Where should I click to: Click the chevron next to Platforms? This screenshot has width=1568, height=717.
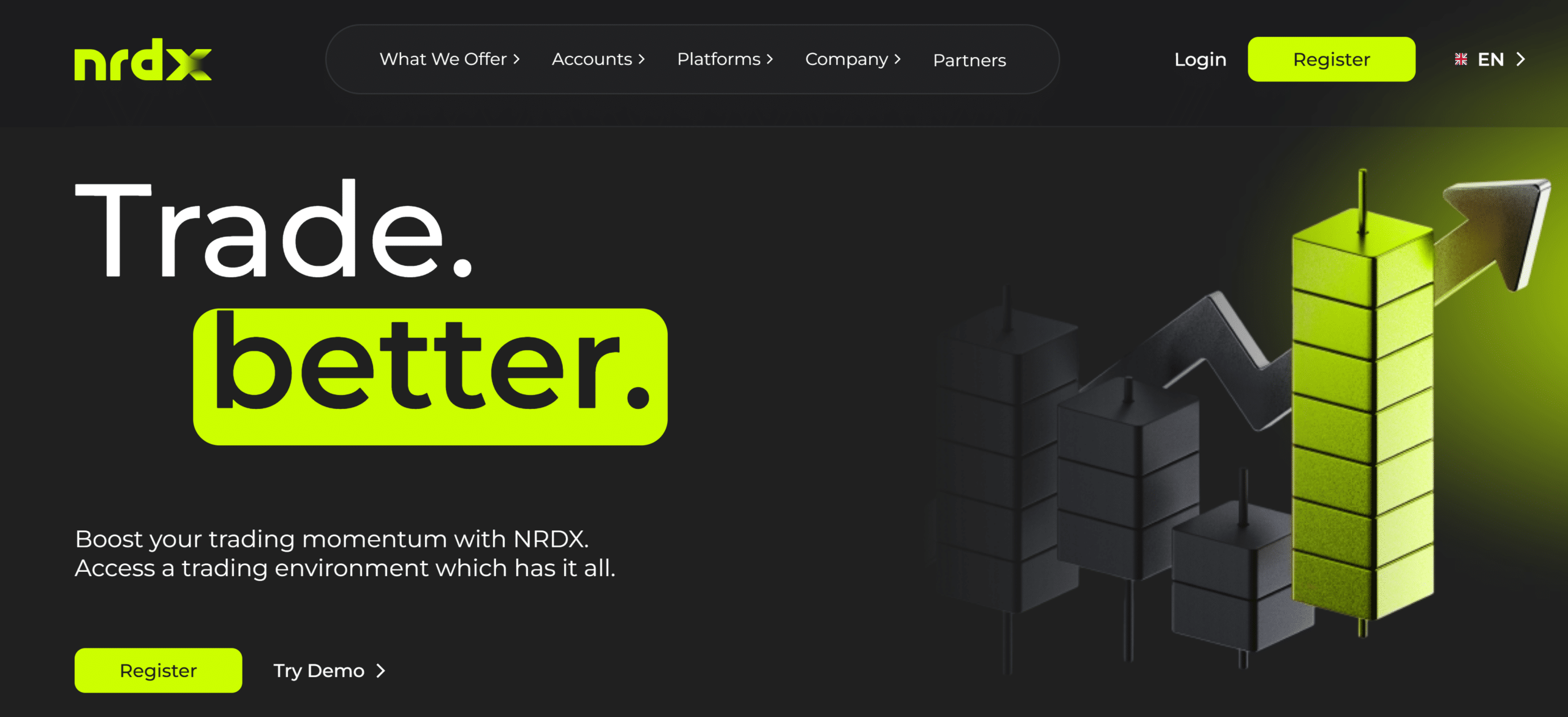(771, 59)
